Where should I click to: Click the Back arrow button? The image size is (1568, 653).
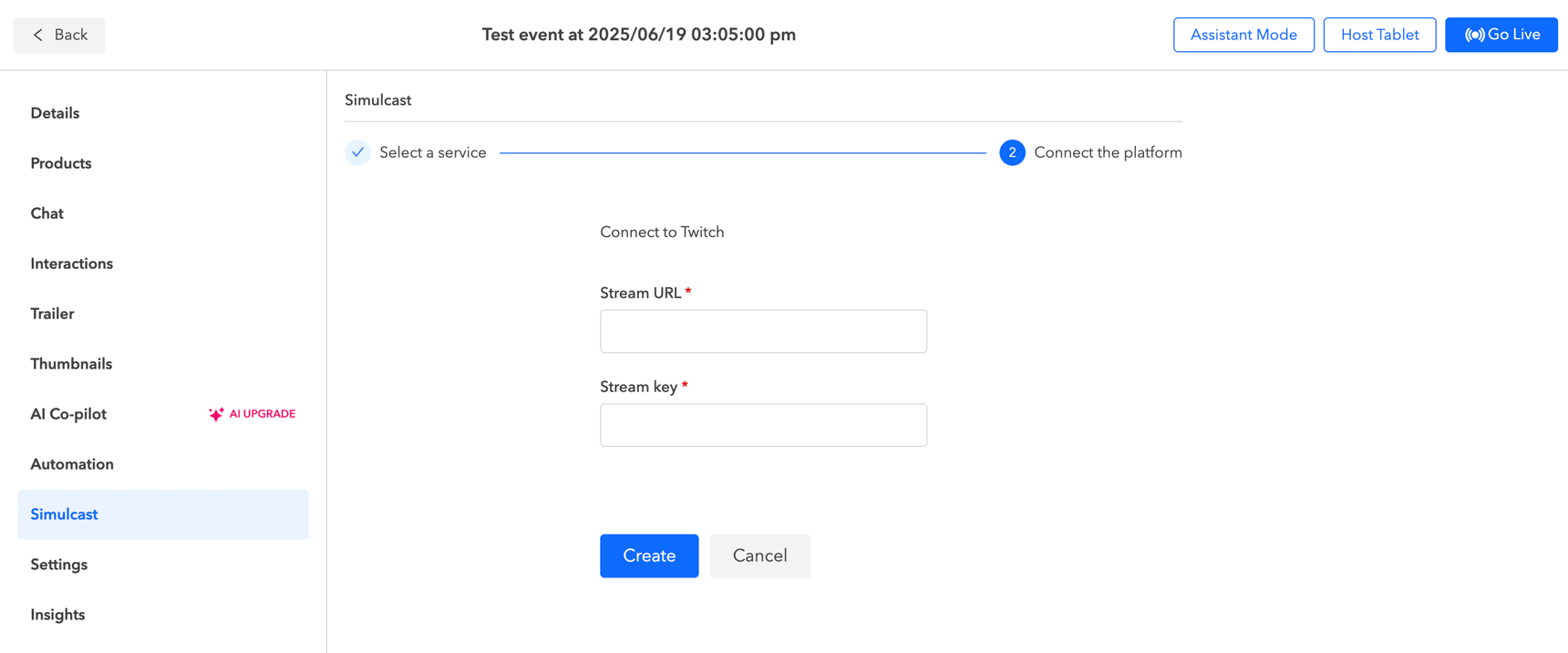tap(59, 35)
